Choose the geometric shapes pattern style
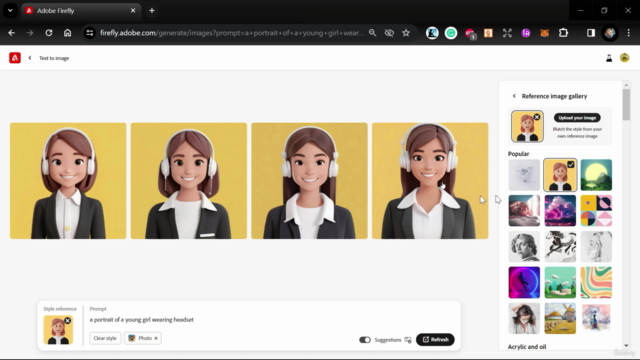The width and height of the screenshot is (640, 360). pyautogui.click(x=596, y=211)
